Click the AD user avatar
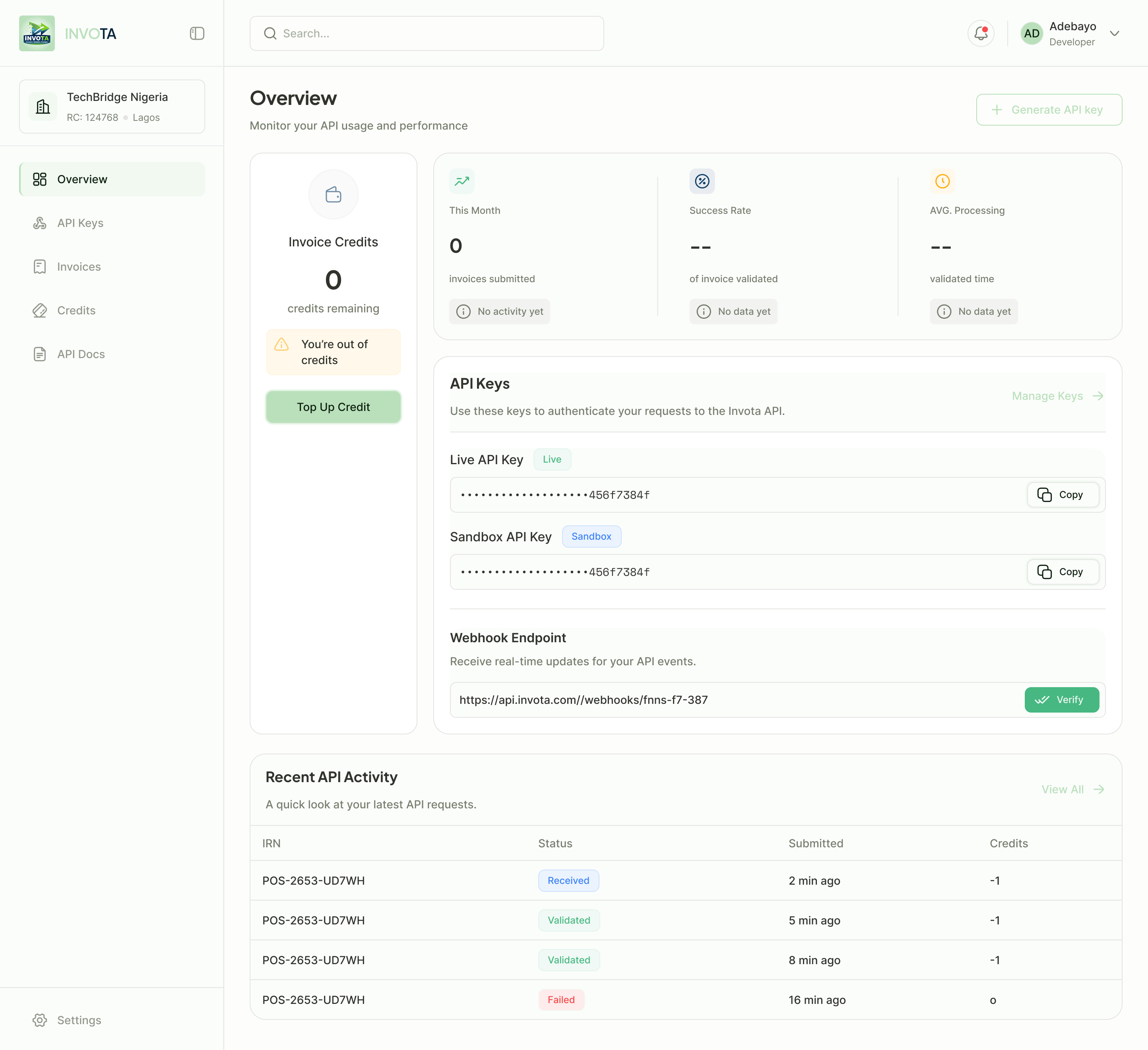 pos(1031,34)
